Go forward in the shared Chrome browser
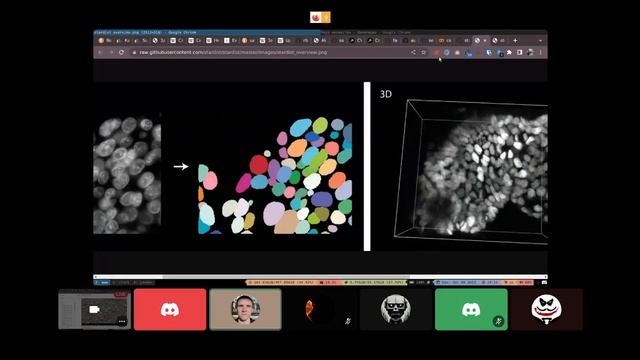The height and width of the screenshot is (360, 640). point(111,52)
